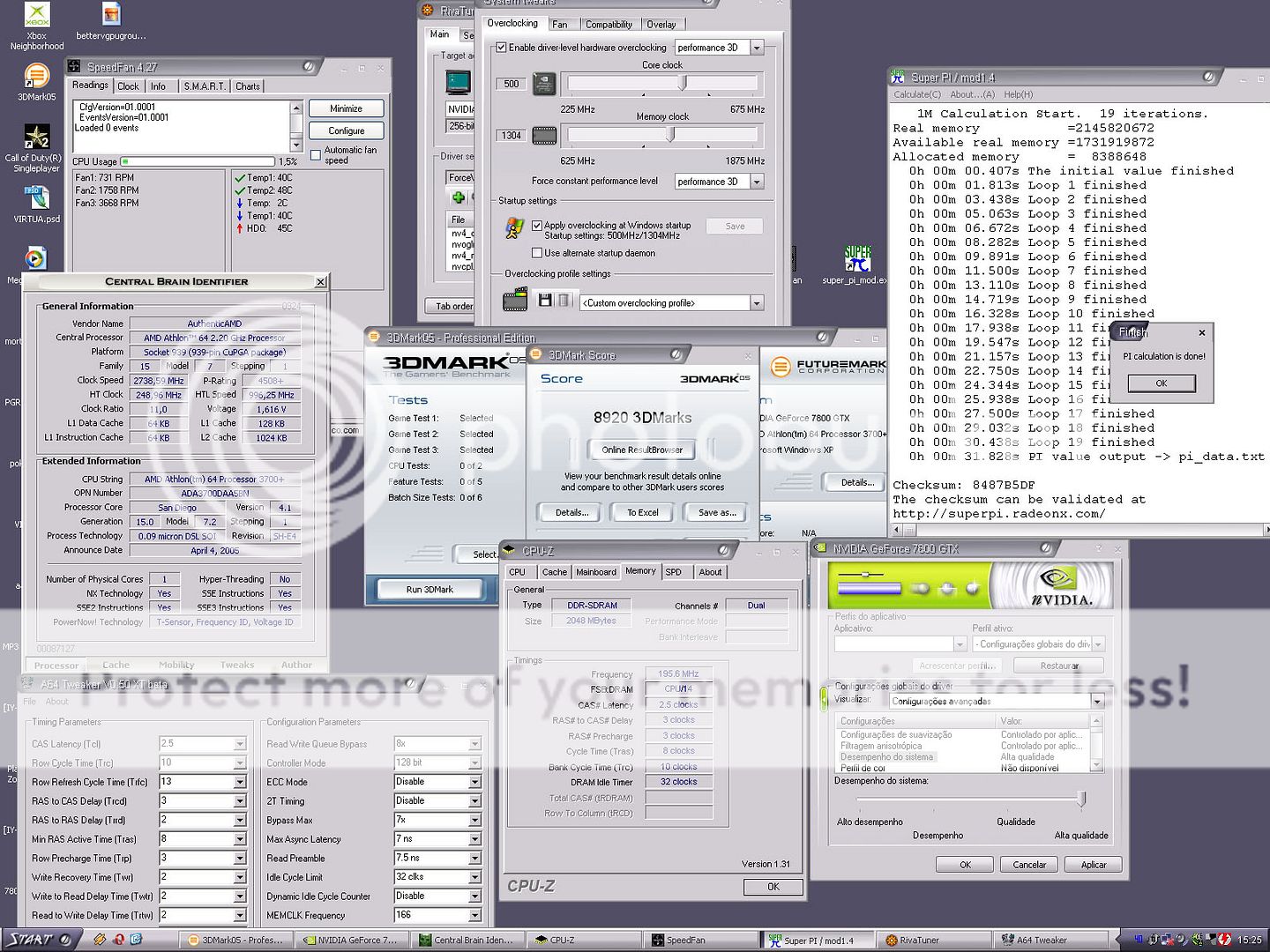The image size is (1270, 952).
Task: Click the 3DMark05 taskbar button
Action: click(235, 940)
